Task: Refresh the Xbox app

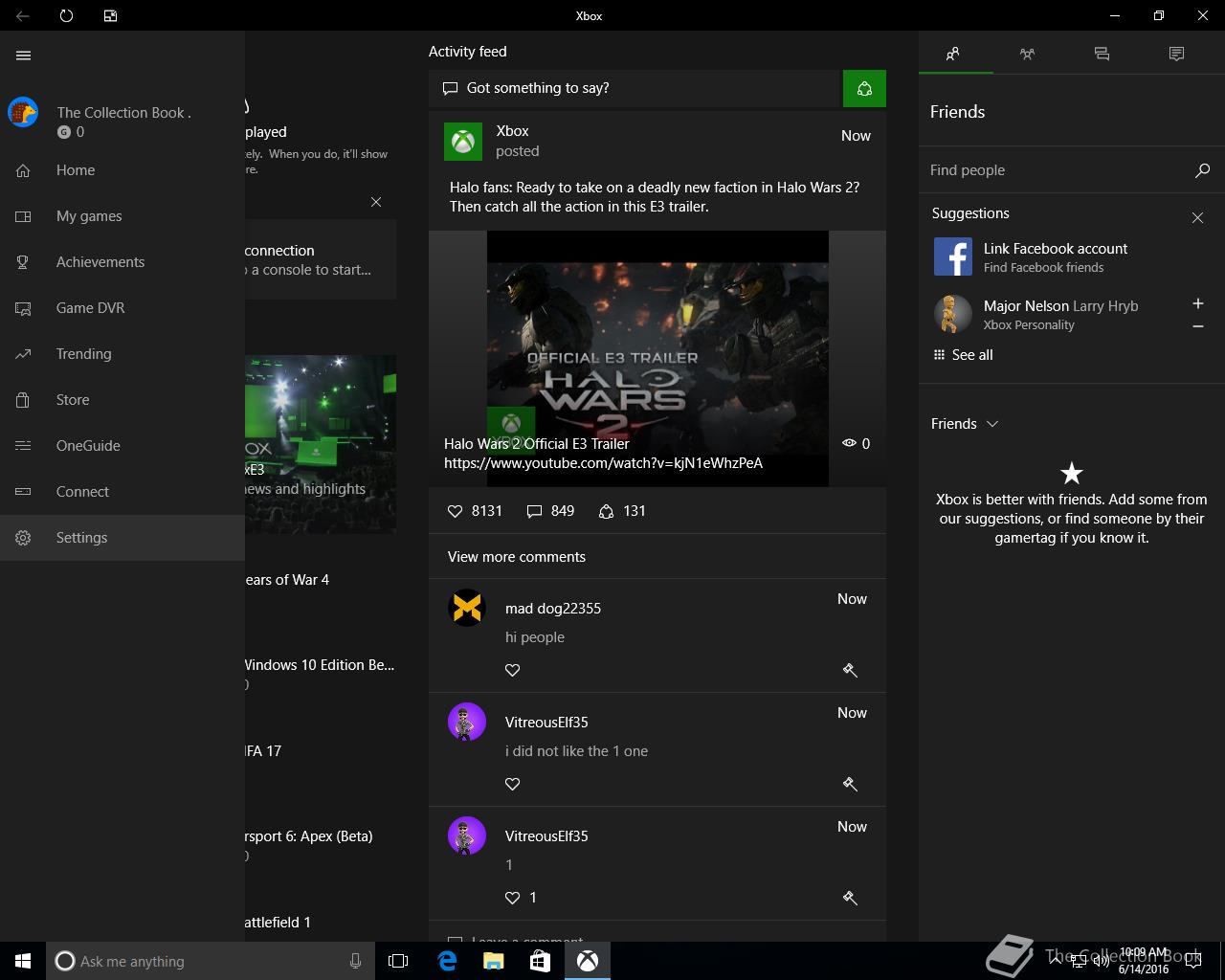Action: point(66,15)
